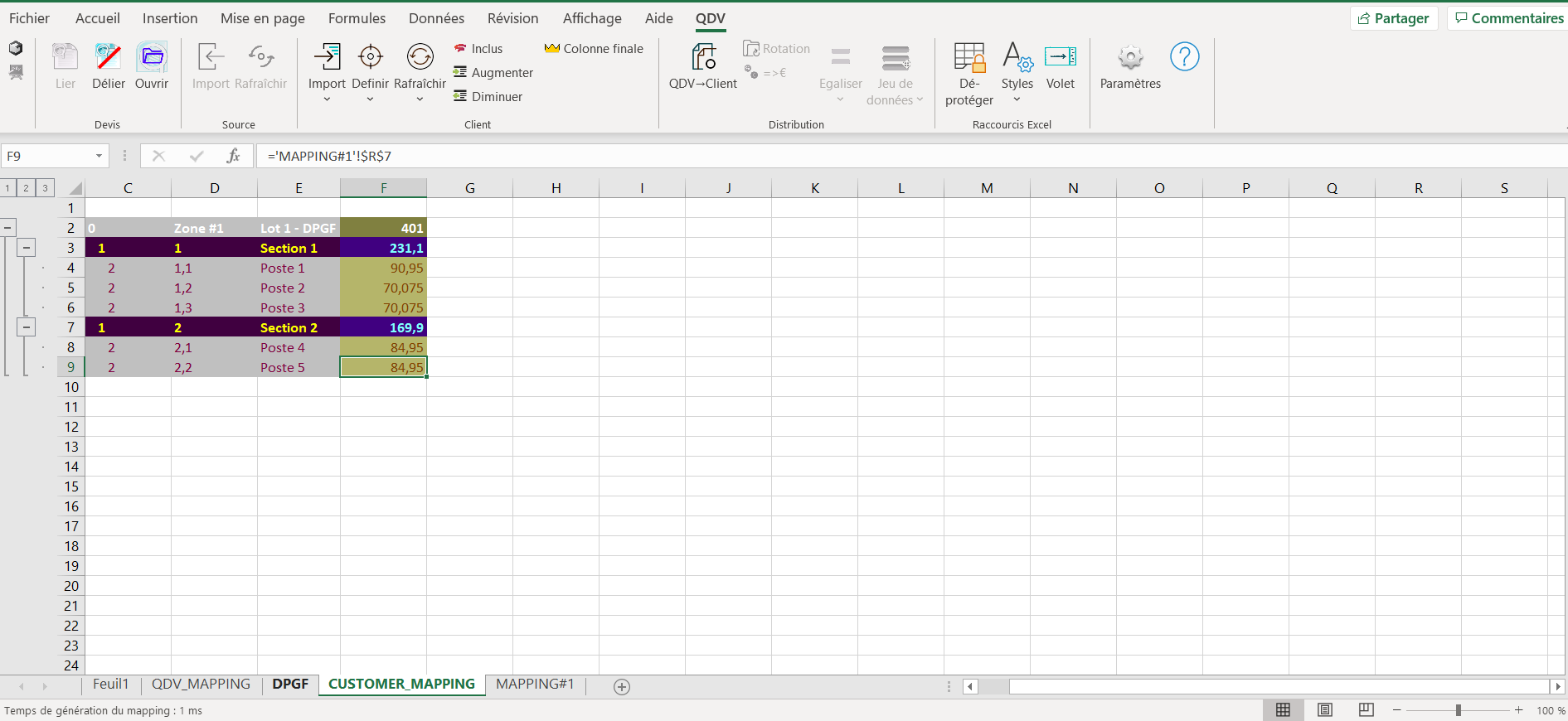
Task: Switch to the DPGF sheet tab
Action: (290, 685)
